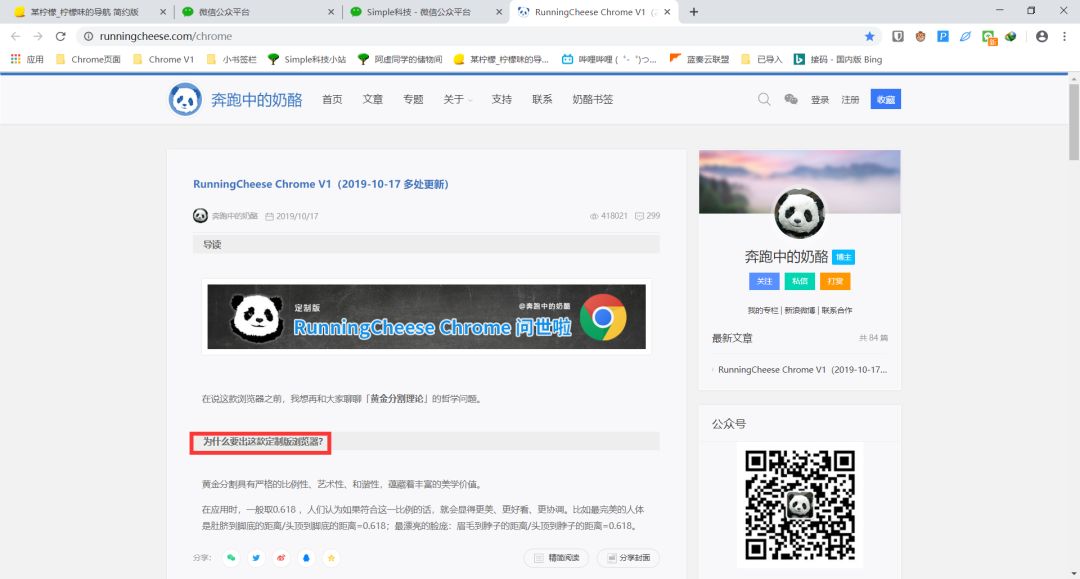The width and height of the screenshot is (1080, 579).
Task: Open the 已导入 bookmark folder
Action: tap(762, 59)
